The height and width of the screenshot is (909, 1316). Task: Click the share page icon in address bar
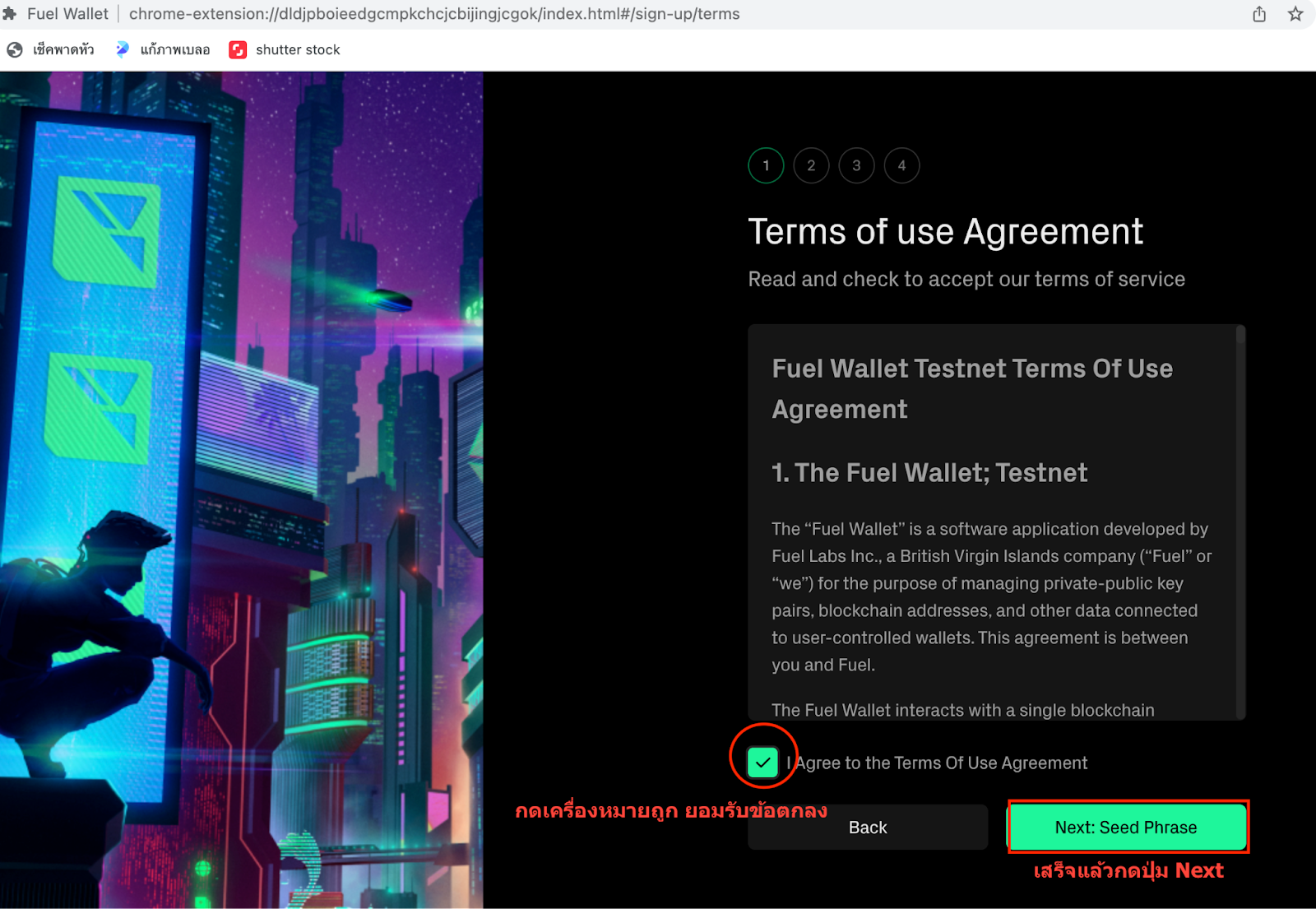1259,14
